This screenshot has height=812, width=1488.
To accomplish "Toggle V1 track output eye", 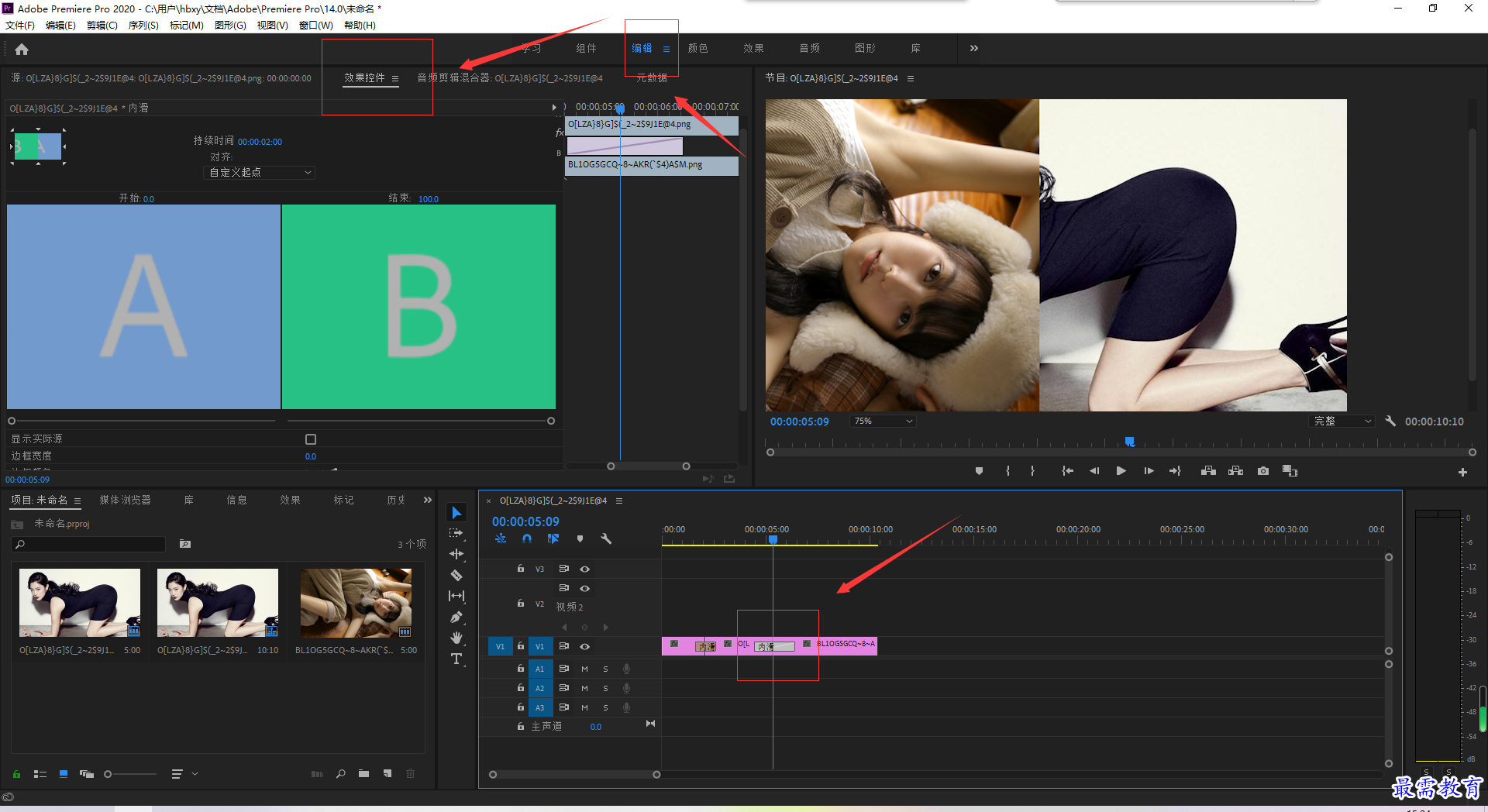I will point(585,646).
